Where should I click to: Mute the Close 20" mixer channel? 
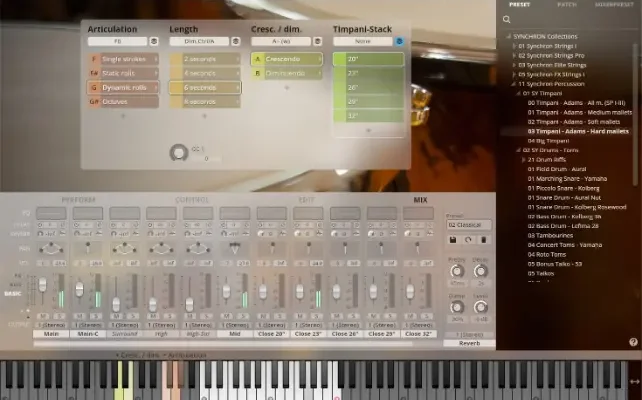point(266,315)
